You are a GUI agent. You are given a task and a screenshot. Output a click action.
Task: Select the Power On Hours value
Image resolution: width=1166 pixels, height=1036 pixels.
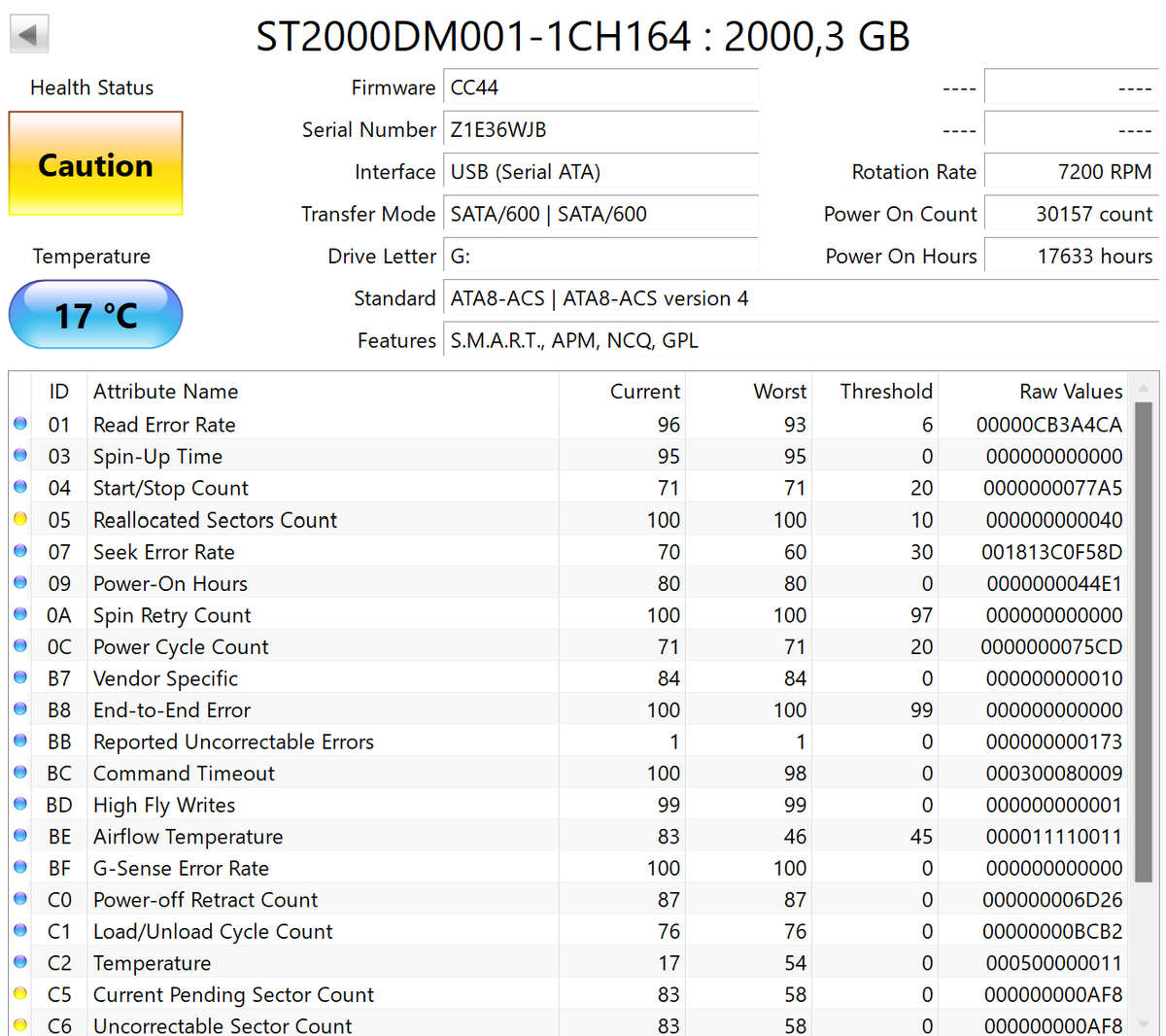point(1069,256)
